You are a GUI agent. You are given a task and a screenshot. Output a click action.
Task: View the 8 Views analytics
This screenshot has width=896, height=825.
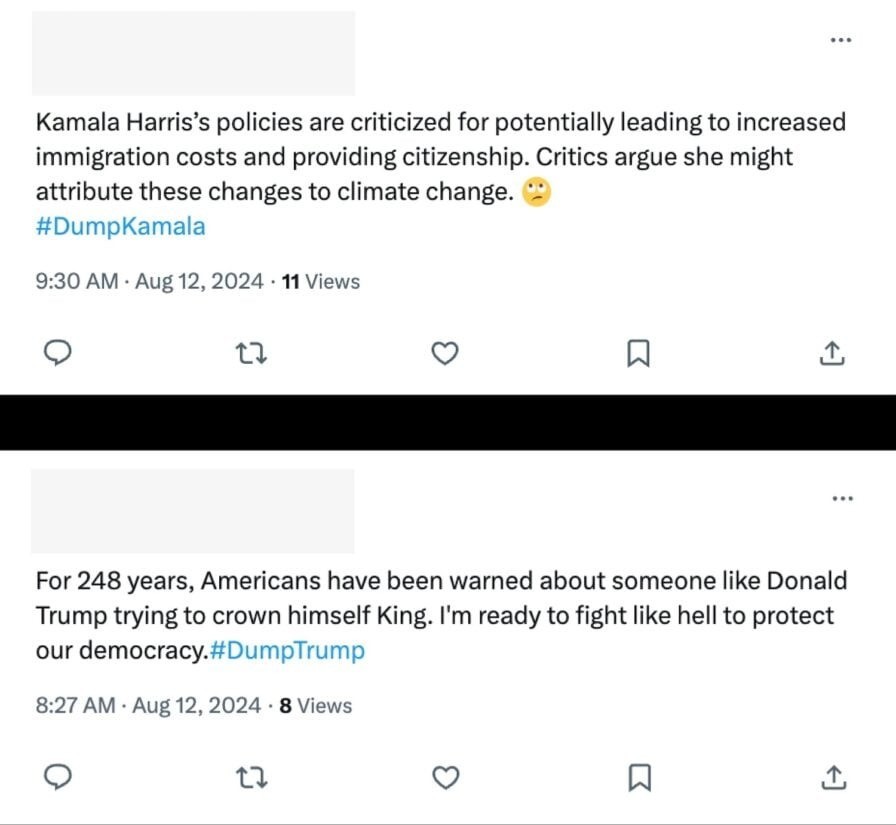pos(315,706)
